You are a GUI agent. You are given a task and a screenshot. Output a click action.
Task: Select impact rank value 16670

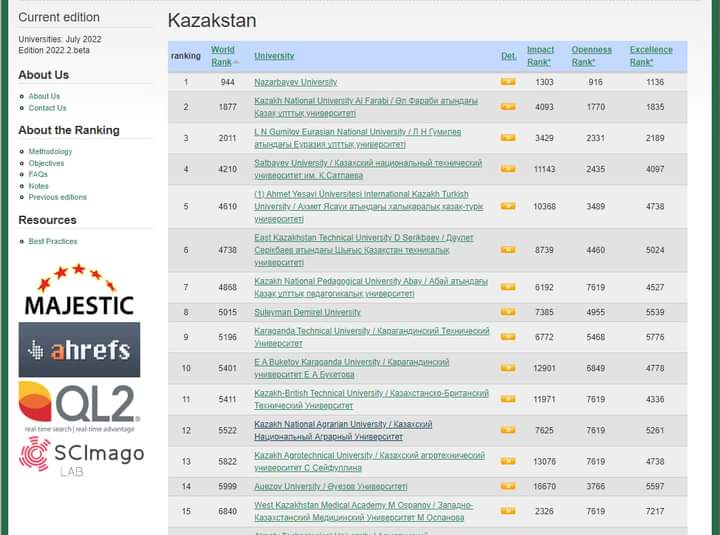point(544,486)
